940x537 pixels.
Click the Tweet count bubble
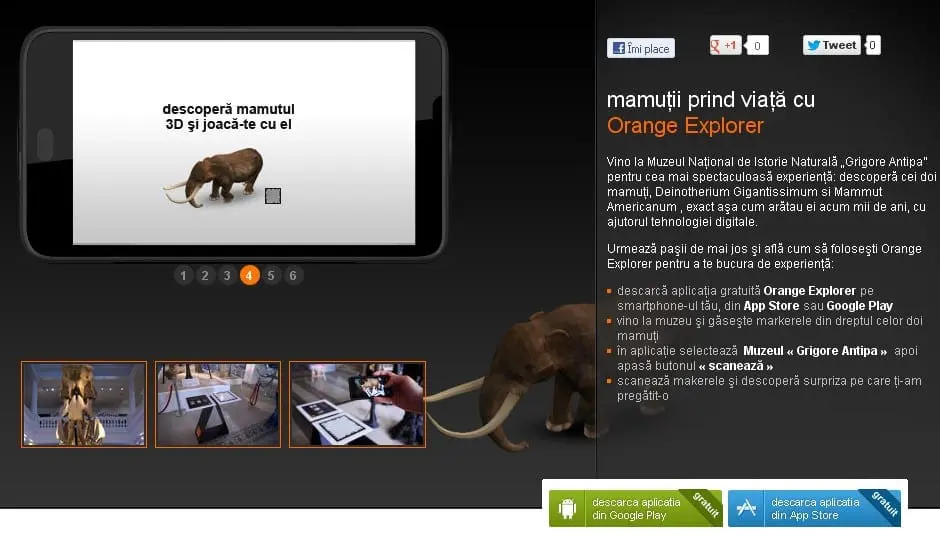click(872, 45)
